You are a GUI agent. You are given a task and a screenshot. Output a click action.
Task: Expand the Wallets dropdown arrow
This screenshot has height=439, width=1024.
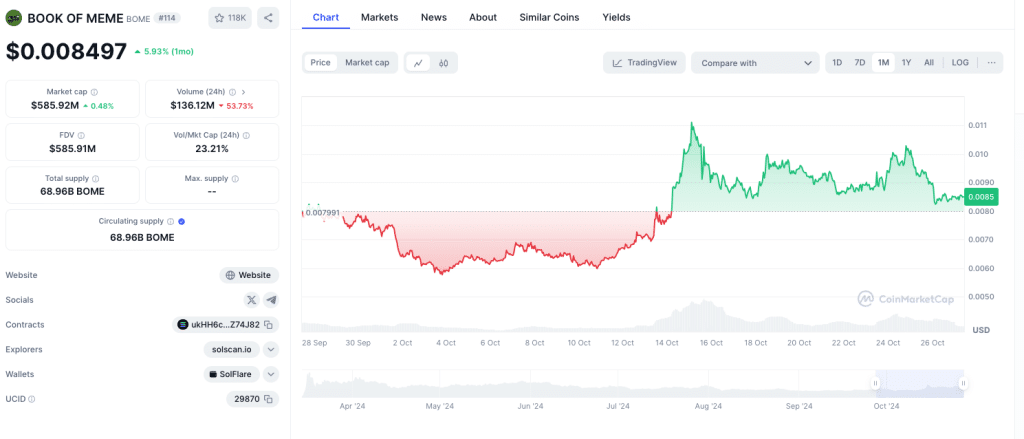(x=271, y=374)
